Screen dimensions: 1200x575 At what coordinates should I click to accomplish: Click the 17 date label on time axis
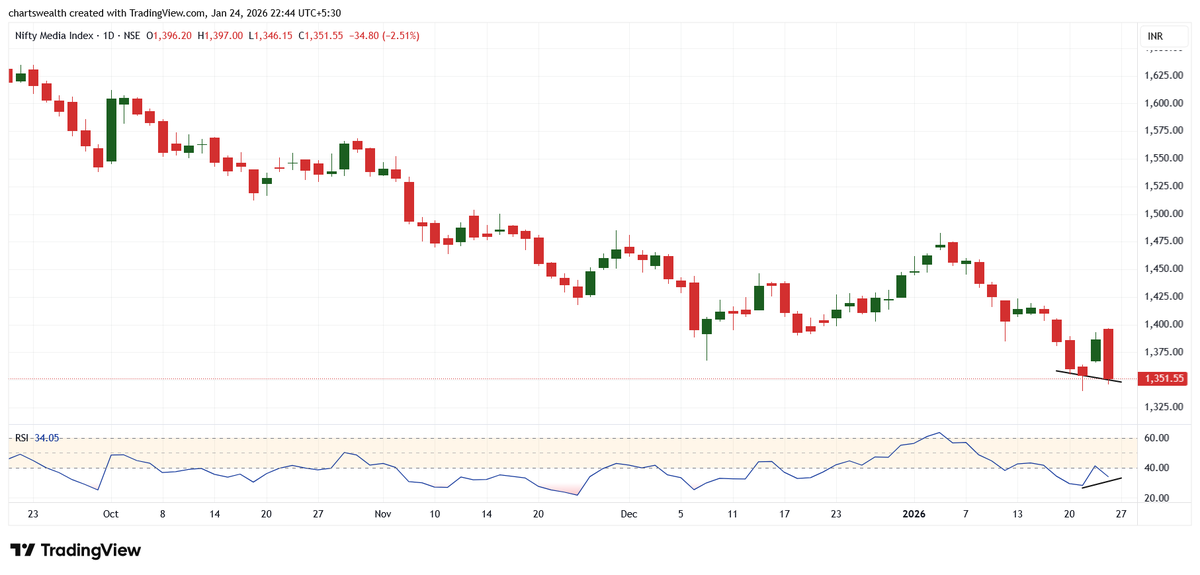(x=784, y=514)
